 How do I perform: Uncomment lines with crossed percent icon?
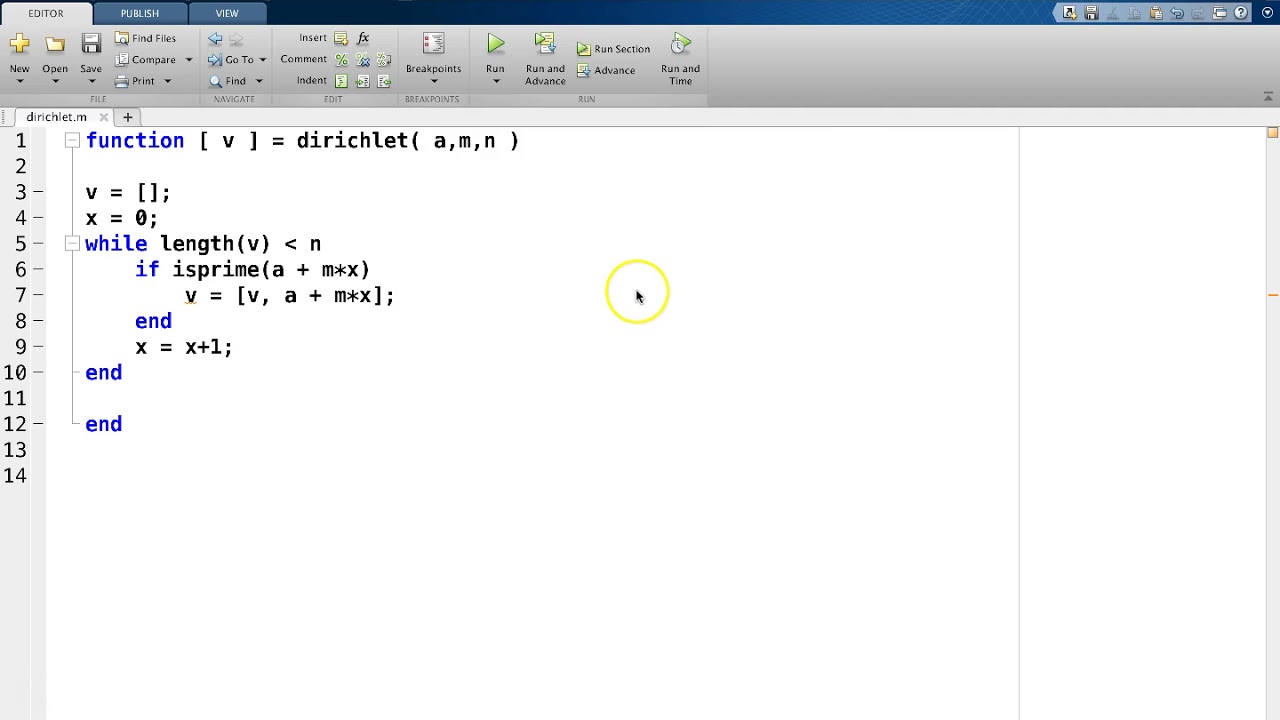363,60
